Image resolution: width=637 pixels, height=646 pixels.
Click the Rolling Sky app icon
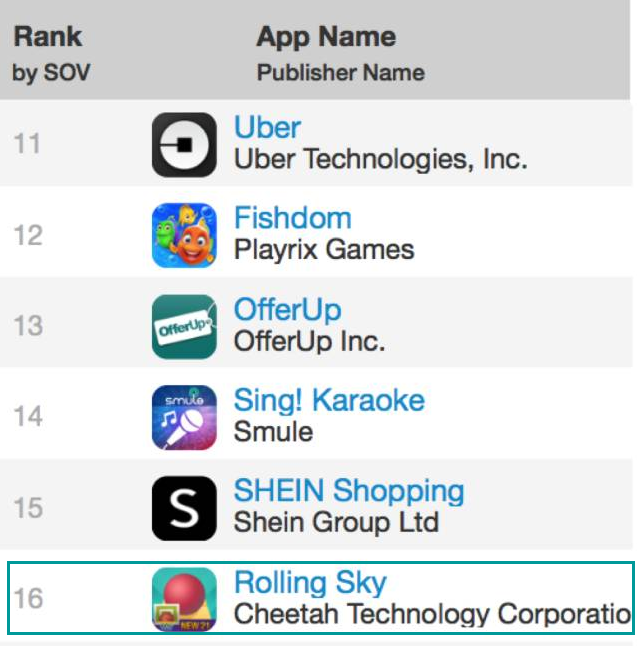[184, 599]
